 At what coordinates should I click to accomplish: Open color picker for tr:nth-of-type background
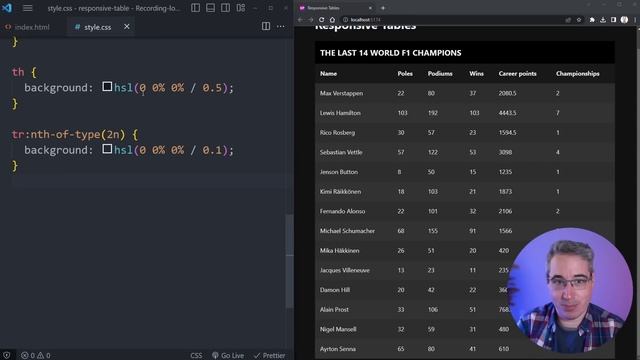[107, 149]
